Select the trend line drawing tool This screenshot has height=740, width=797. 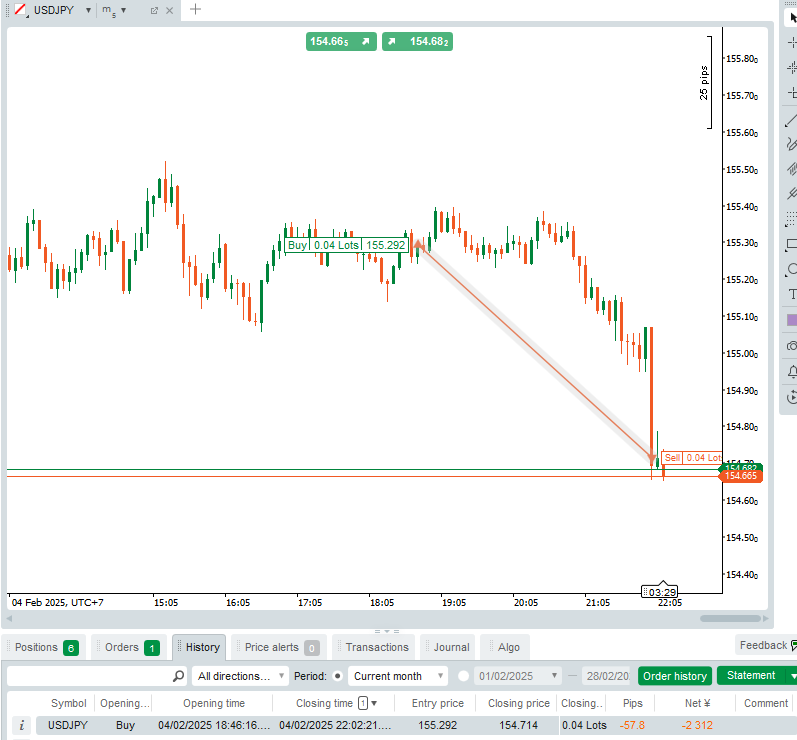pyautogui.click(x=791, y=120)
